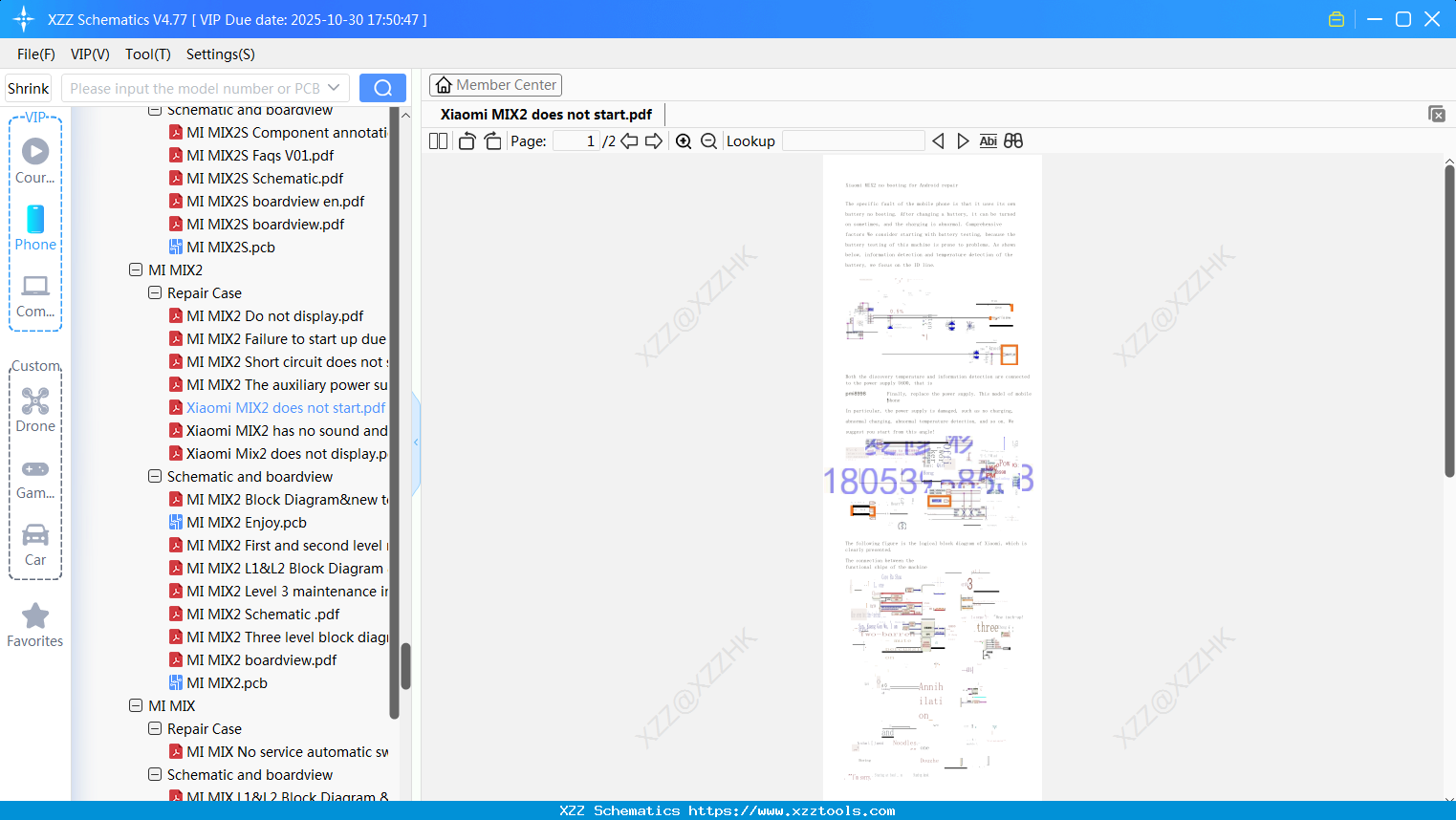Collapse the left panel with side handle
Viewport: 1456px width, 820px height.
pos(416,442)
